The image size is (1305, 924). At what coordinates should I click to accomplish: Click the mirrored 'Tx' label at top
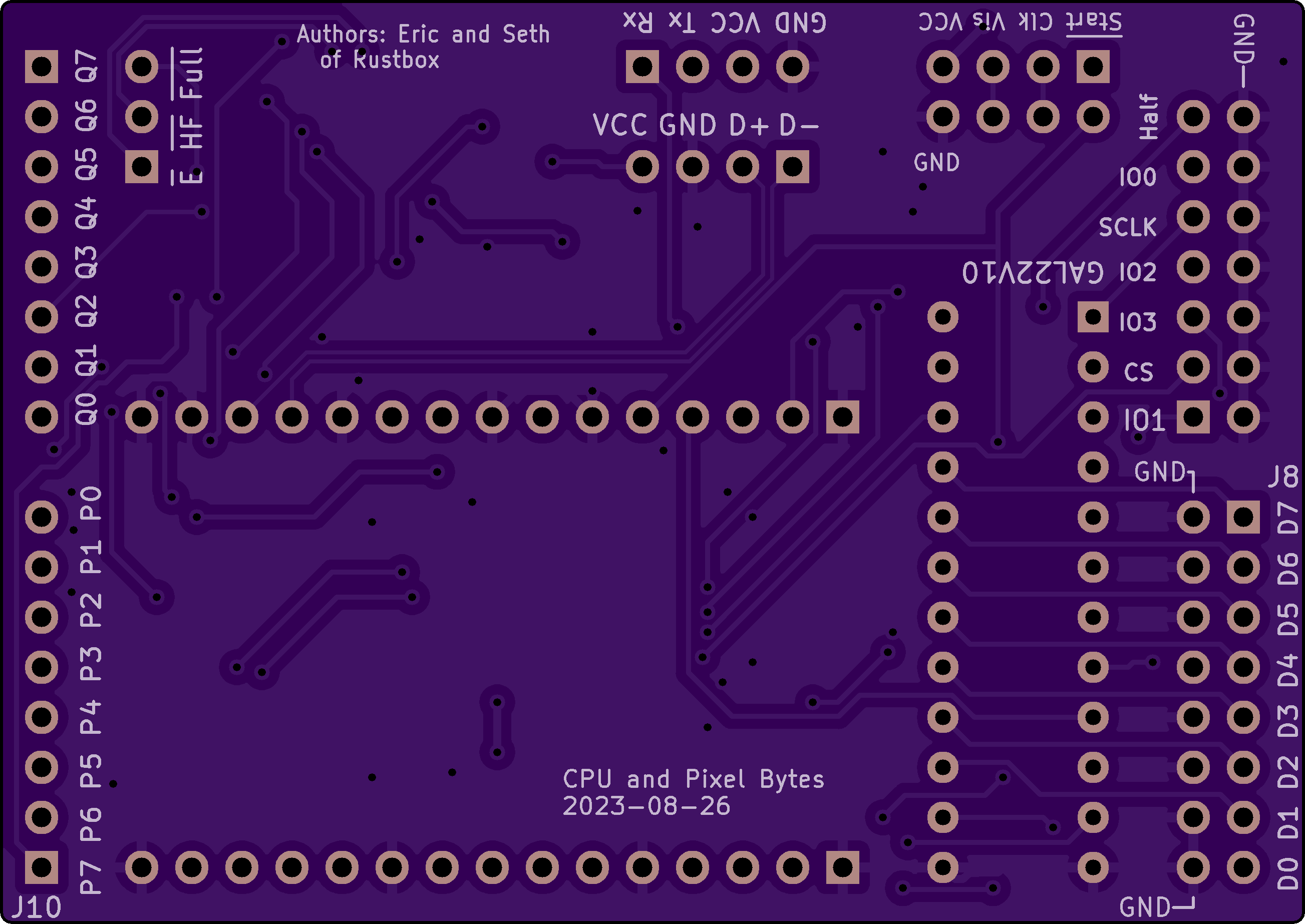682,22
